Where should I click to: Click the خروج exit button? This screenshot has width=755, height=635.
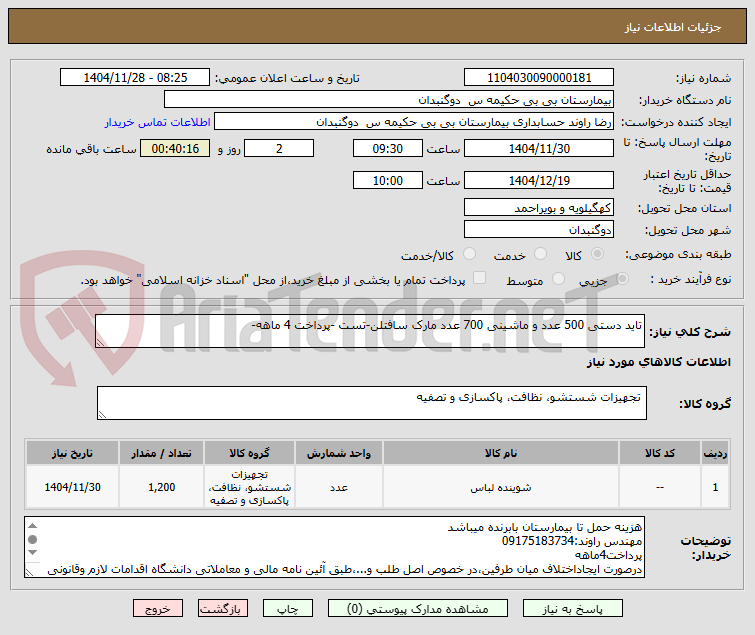click(x=158, y=609)
